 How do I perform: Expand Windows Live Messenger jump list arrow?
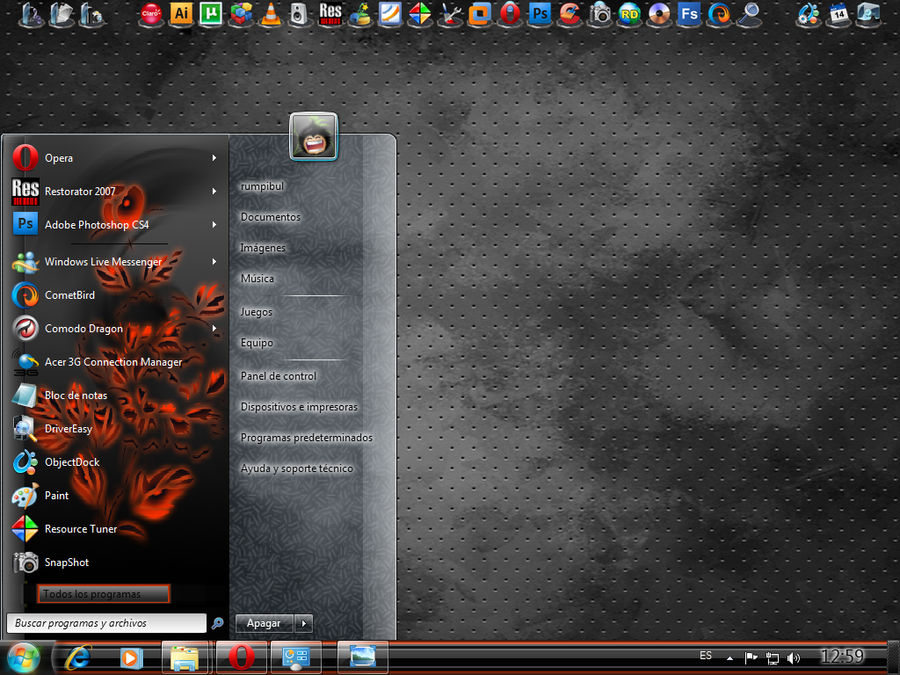click(214, 262)
